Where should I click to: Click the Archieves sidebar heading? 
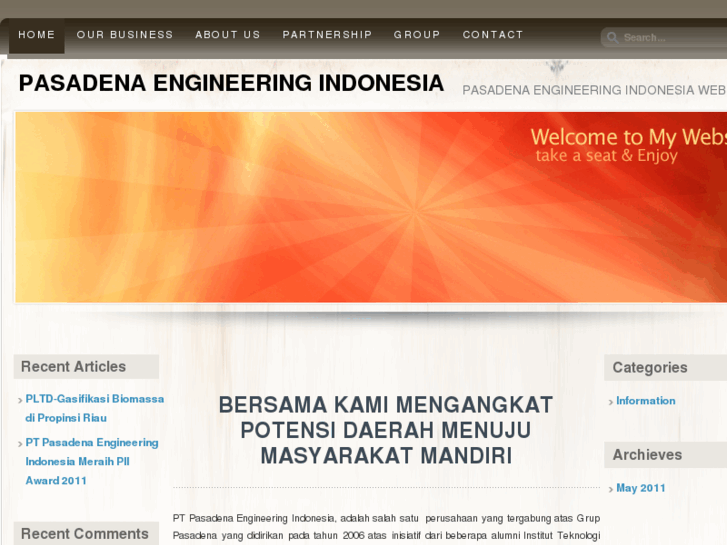tap(647, 455)
